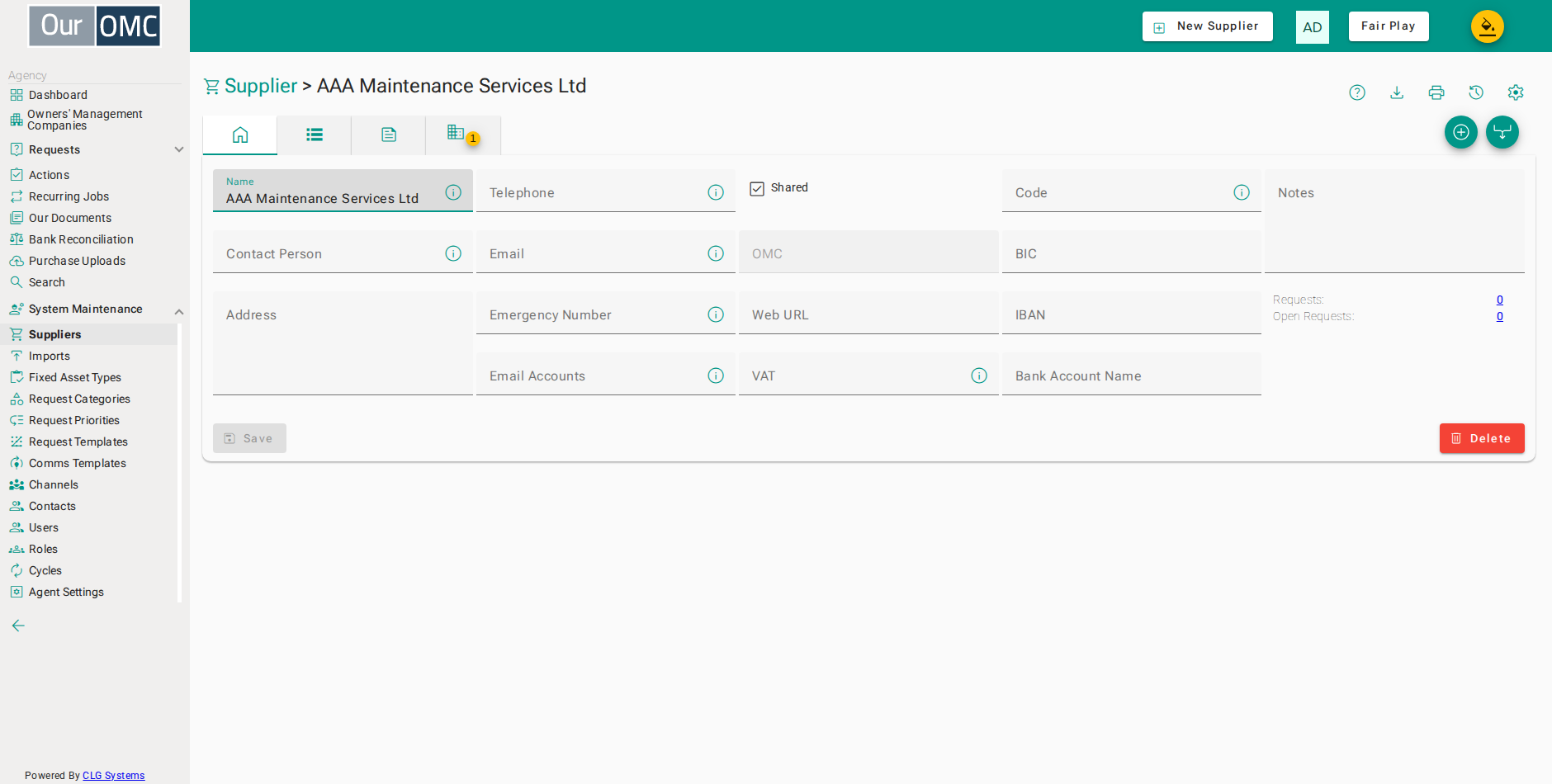Click the Supplier breadcrumb link
1552x784 pixels.
[x=260, y=86]
